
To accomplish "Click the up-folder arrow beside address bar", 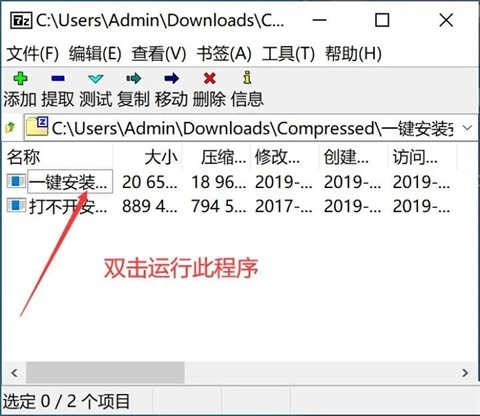I will coord(11,128).
